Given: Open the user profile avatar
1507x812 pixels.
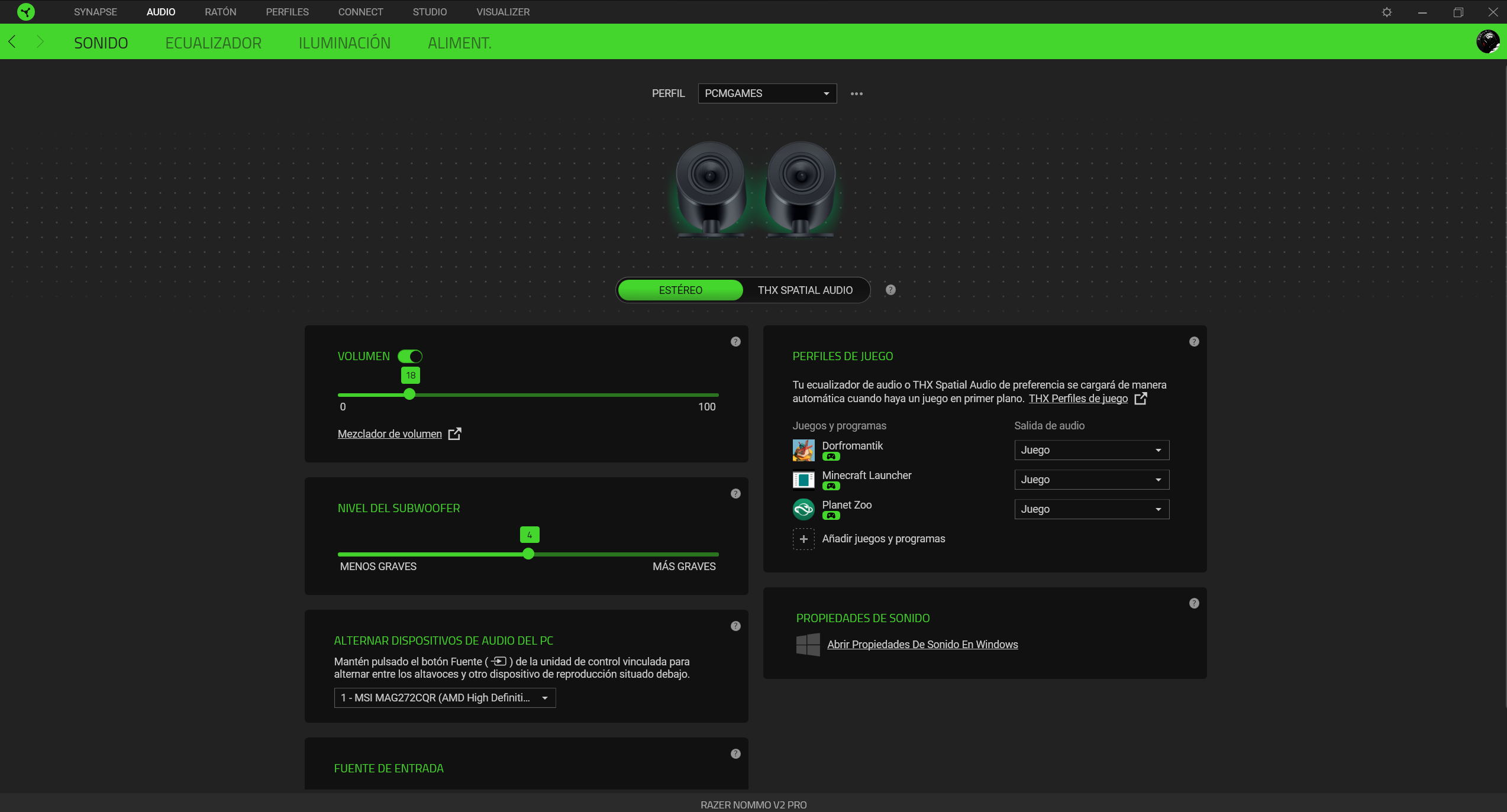Looking at the screenshot, I should (1488, 41).
